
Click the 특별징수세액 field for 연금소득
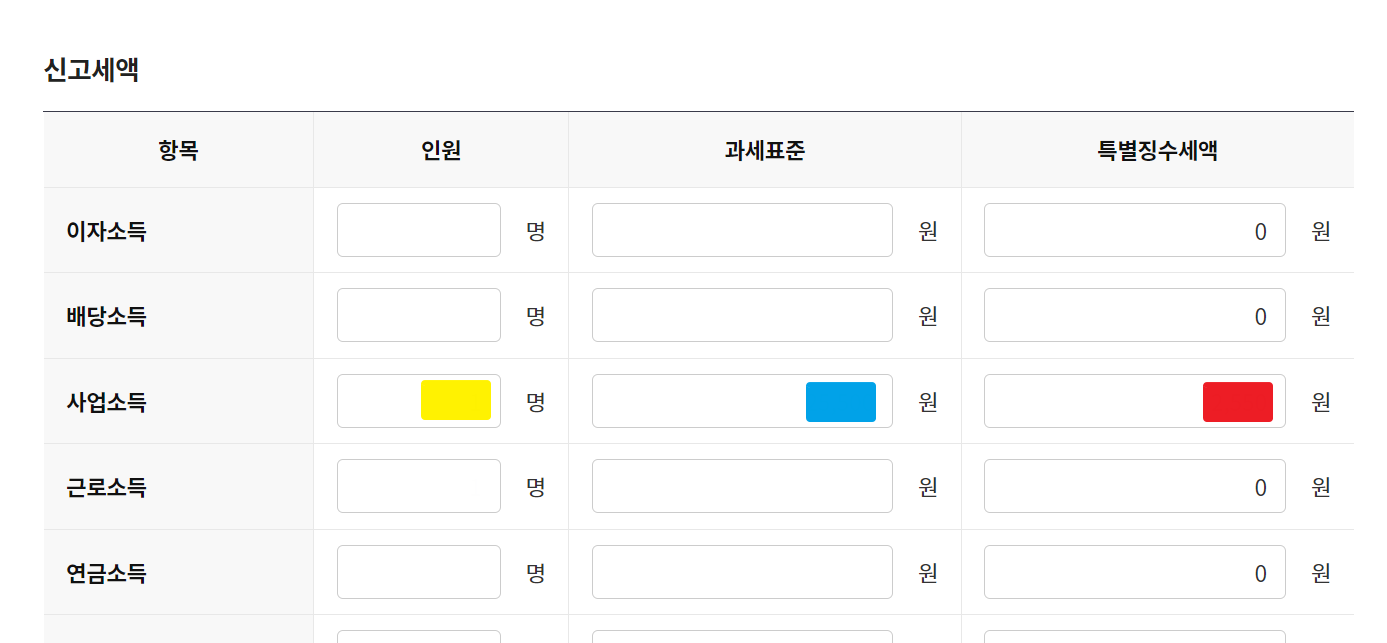pyautogui.click(x=1134, y=571)
